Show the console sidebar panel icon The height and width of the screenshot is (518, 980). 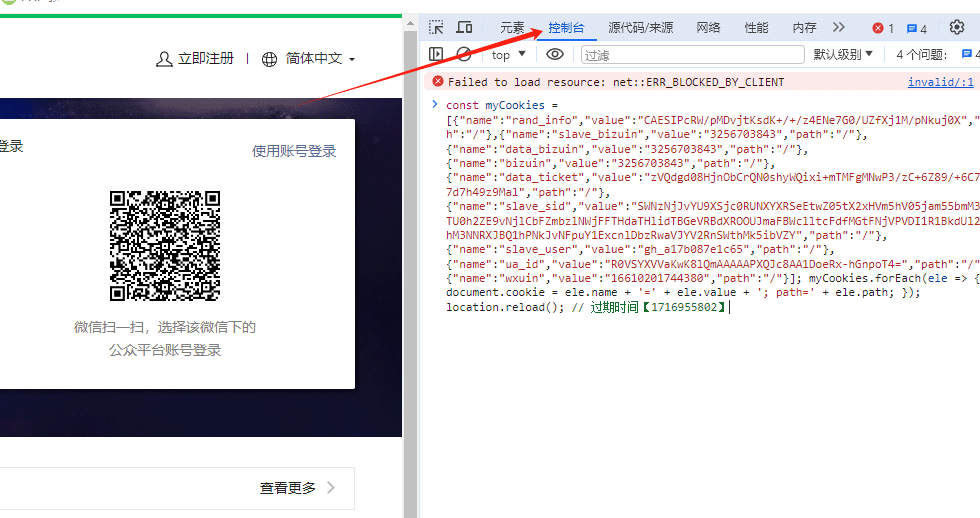pyautogui.click(x=436, y=54)
